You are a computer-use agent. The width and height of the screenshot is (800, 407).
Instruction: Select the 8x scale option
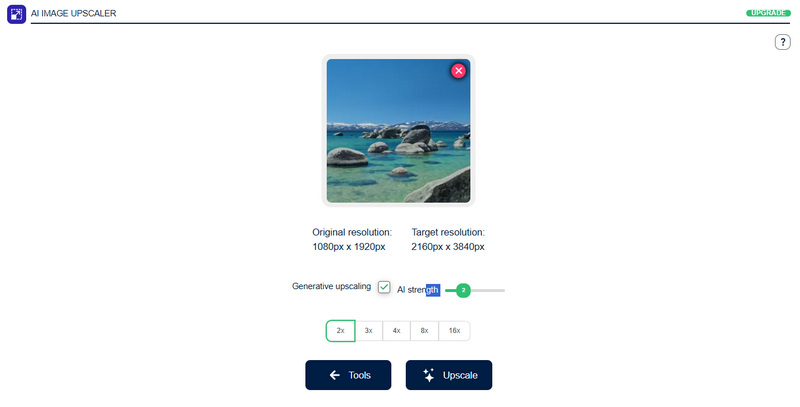pos(424,330)
